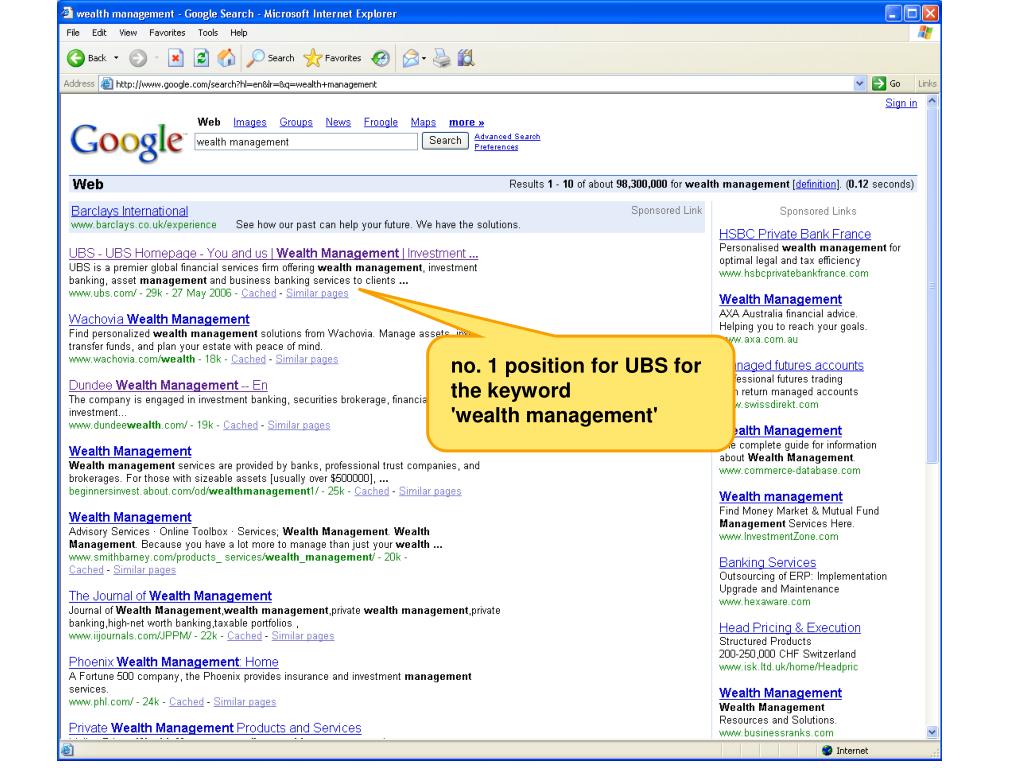This screenshot has width=1024, height=768.
Task: Click the Google Search button
Action: pyautogui.click(x=445, y=140)
